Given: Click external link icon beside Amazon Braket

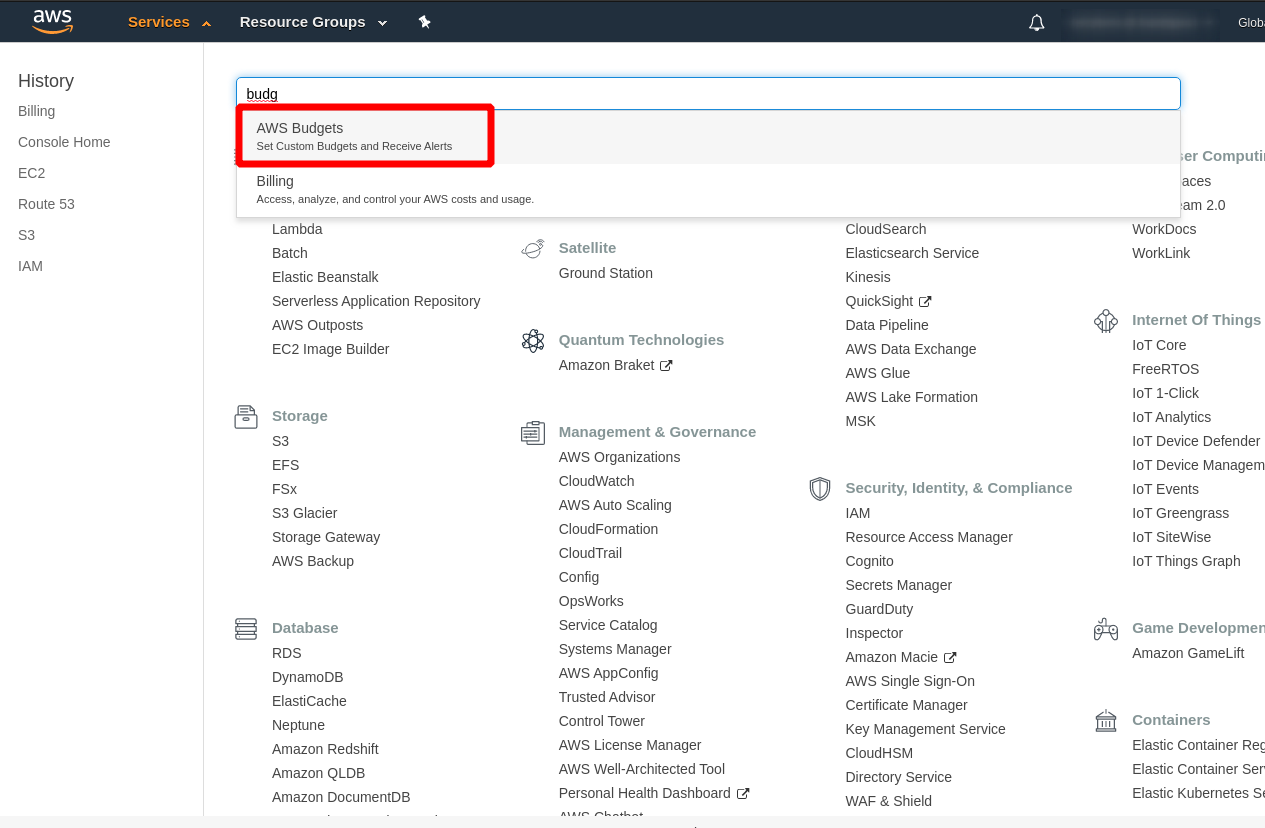Looking at the screenshot, I should tap(666, 366).
